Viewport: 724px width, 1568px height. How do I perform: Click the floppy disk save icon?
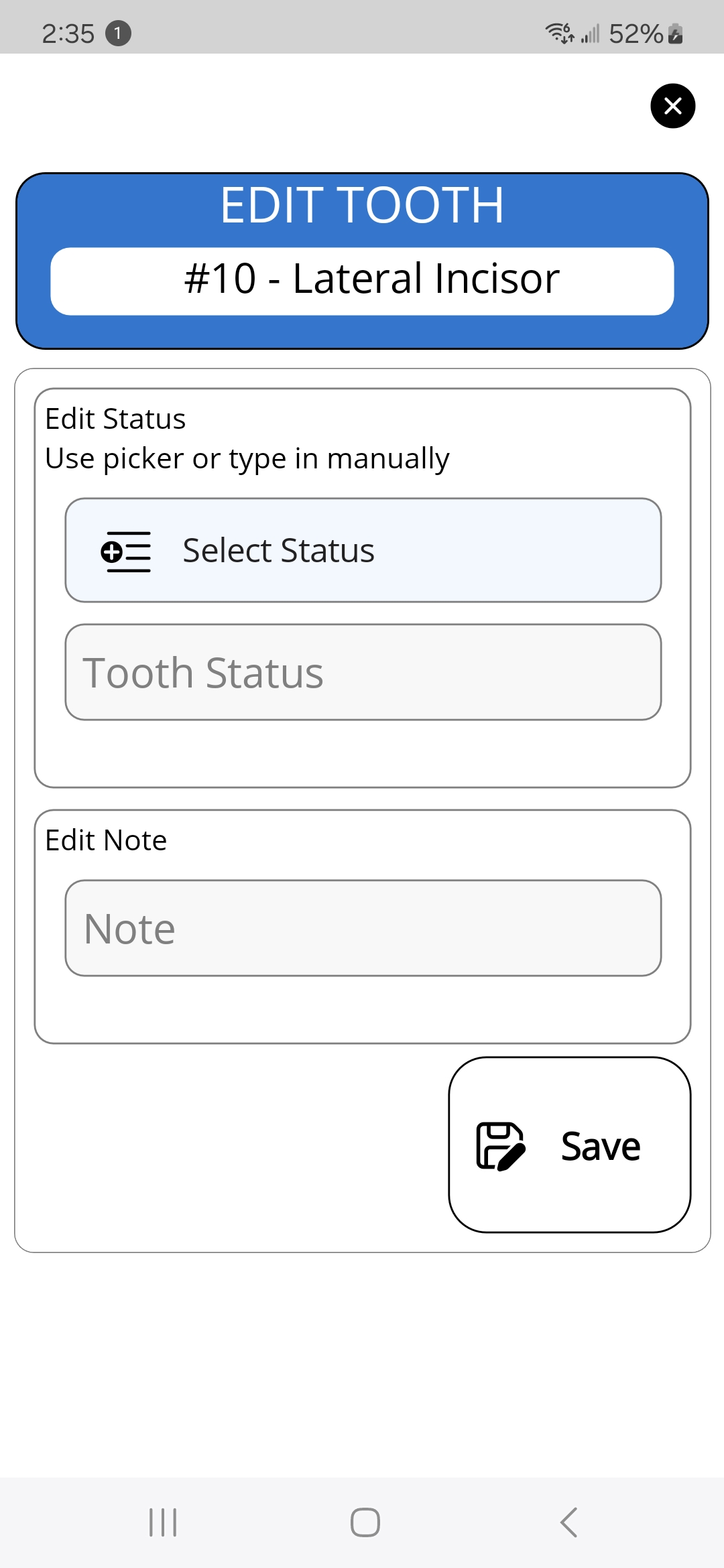500,1146
